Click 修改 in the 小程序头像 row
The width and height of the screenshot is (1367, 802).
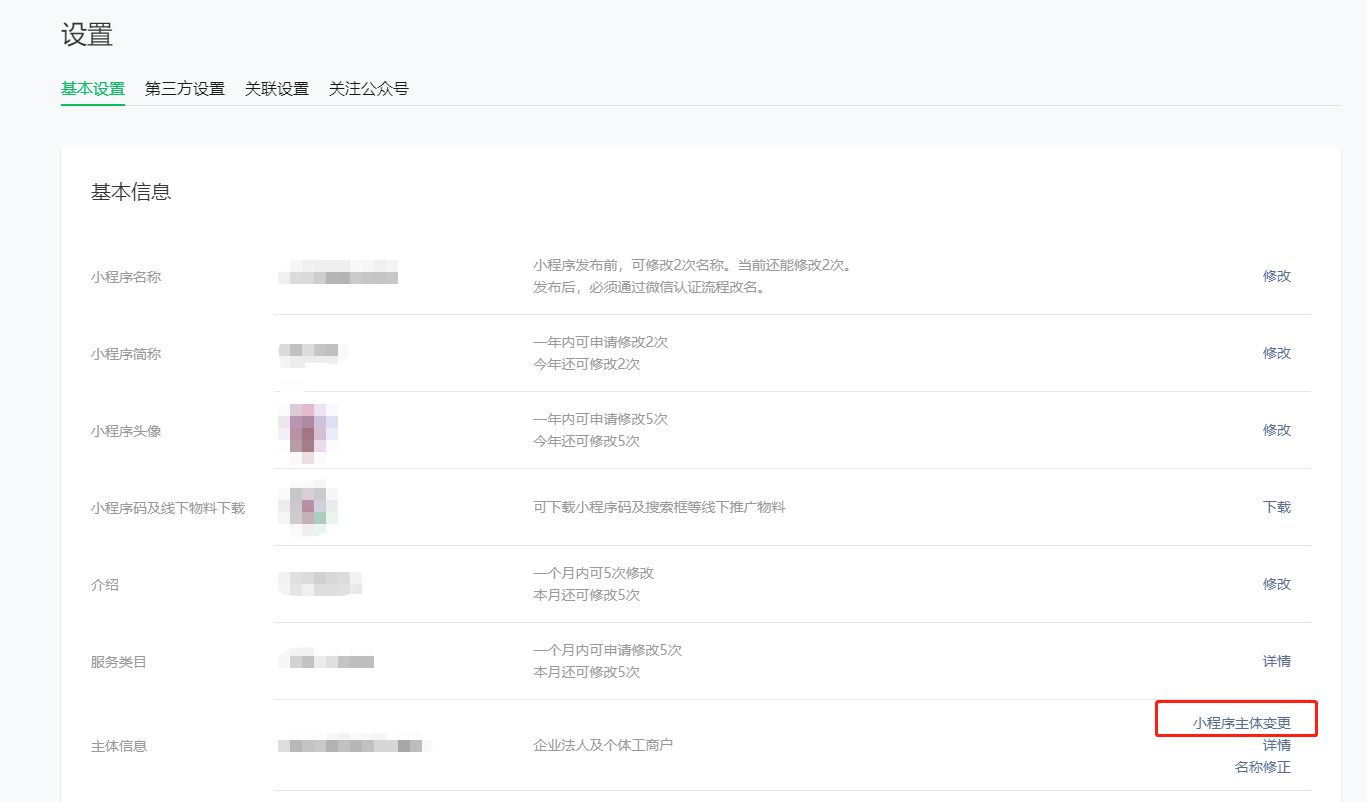click(x=1277, y=430)
